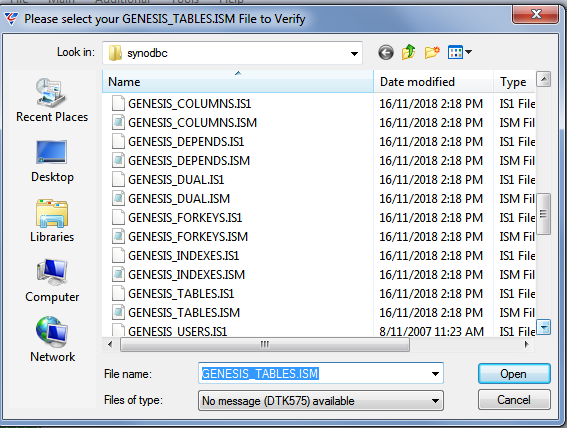Screen dimensions: 567x428
Task: Open Libraries in the sidebar
Action: (x=52, y=221)
